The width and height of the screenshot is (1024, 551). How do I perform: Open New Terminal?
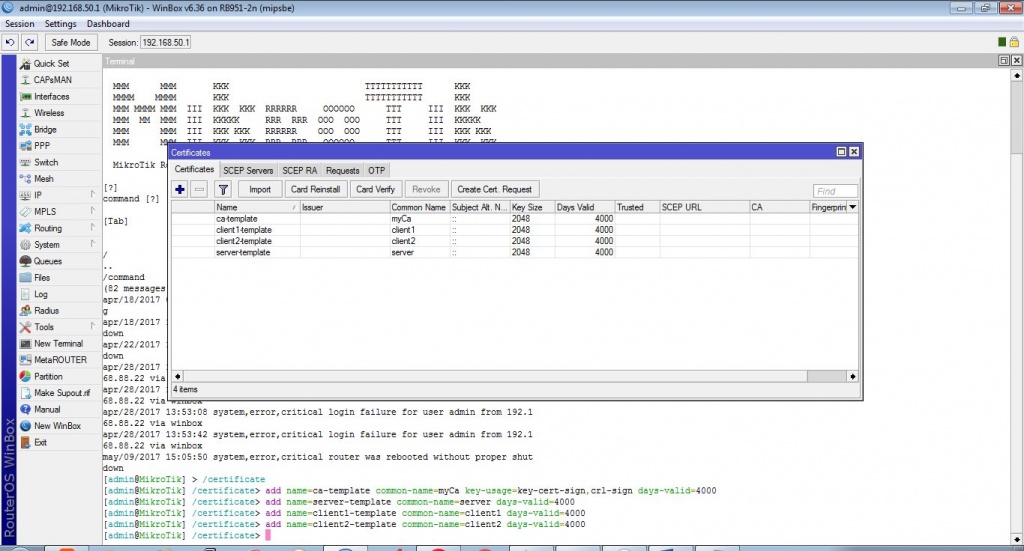tap(58, 343)
